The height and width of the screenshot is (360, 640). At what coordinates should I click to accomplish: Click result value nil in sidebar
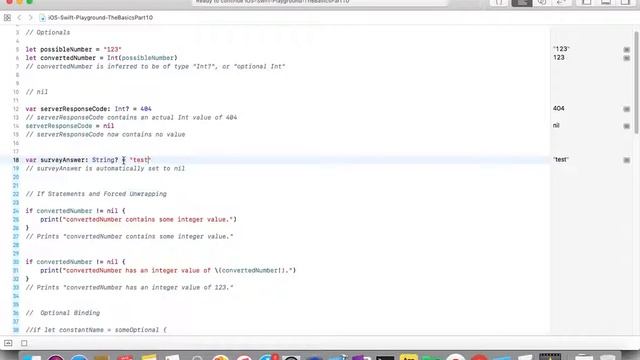[x=556, y=126]
